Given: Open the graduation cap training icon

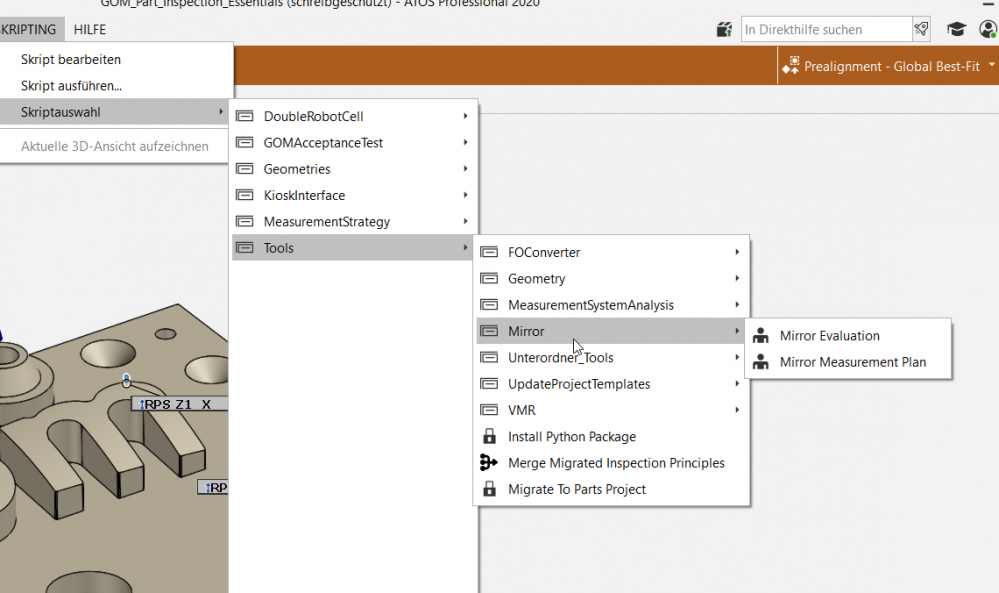Looking at the screenshot, I should coord(956,30).
